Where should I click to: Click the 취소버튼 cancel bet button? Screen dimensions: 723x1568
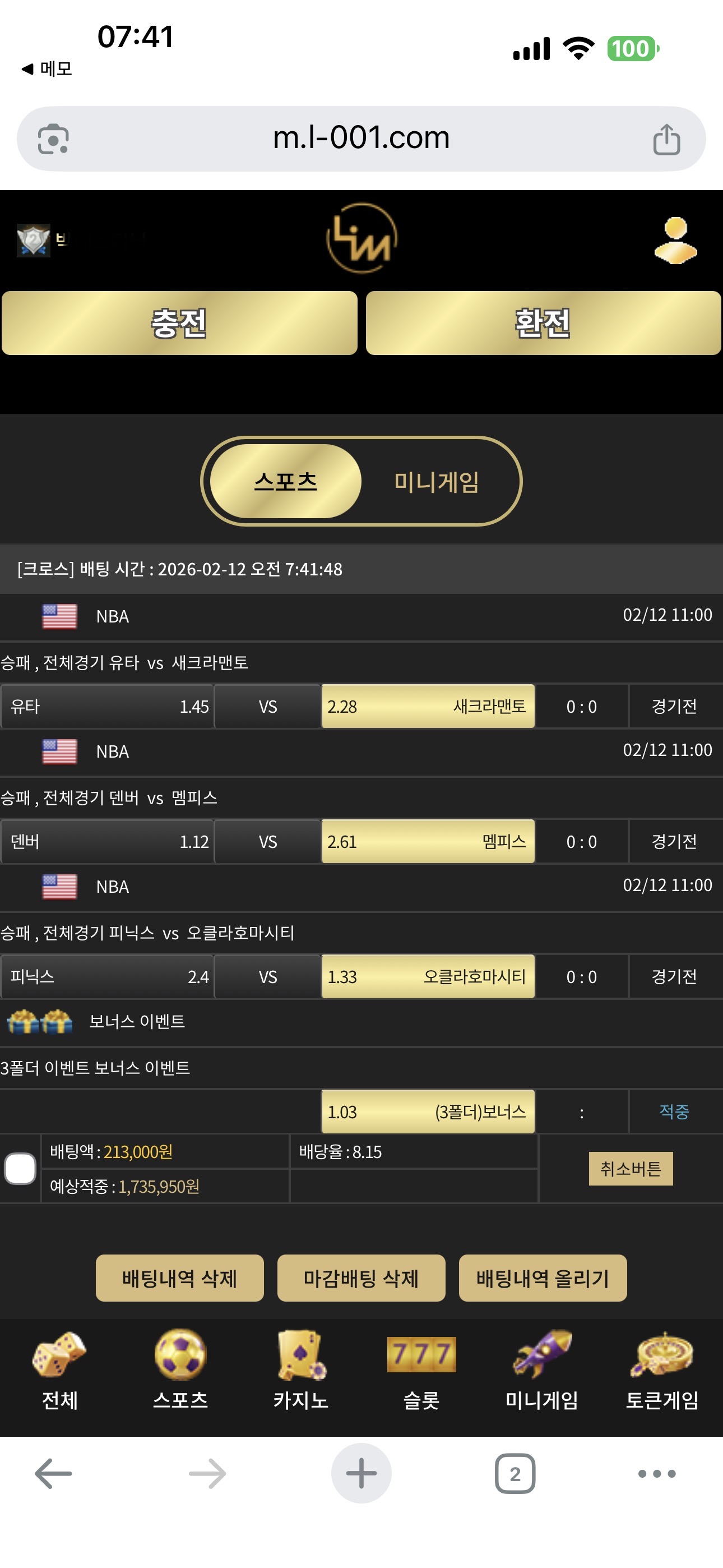coord(631,1168)
